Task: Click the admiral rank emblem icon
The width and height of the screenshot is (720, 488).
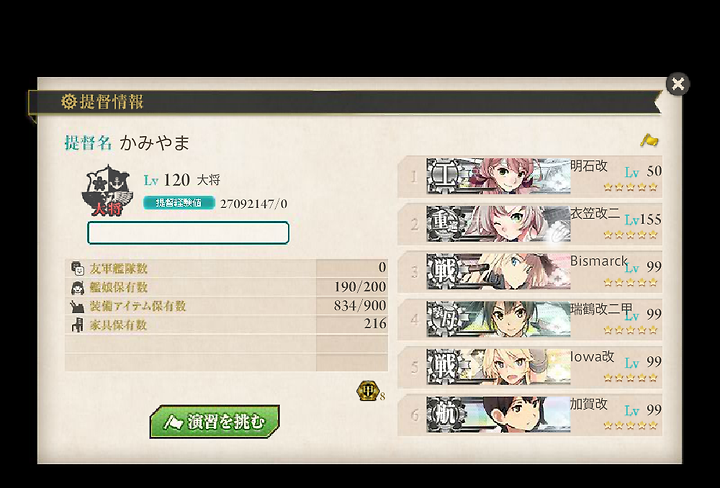Action: click(x=107, y=191)
